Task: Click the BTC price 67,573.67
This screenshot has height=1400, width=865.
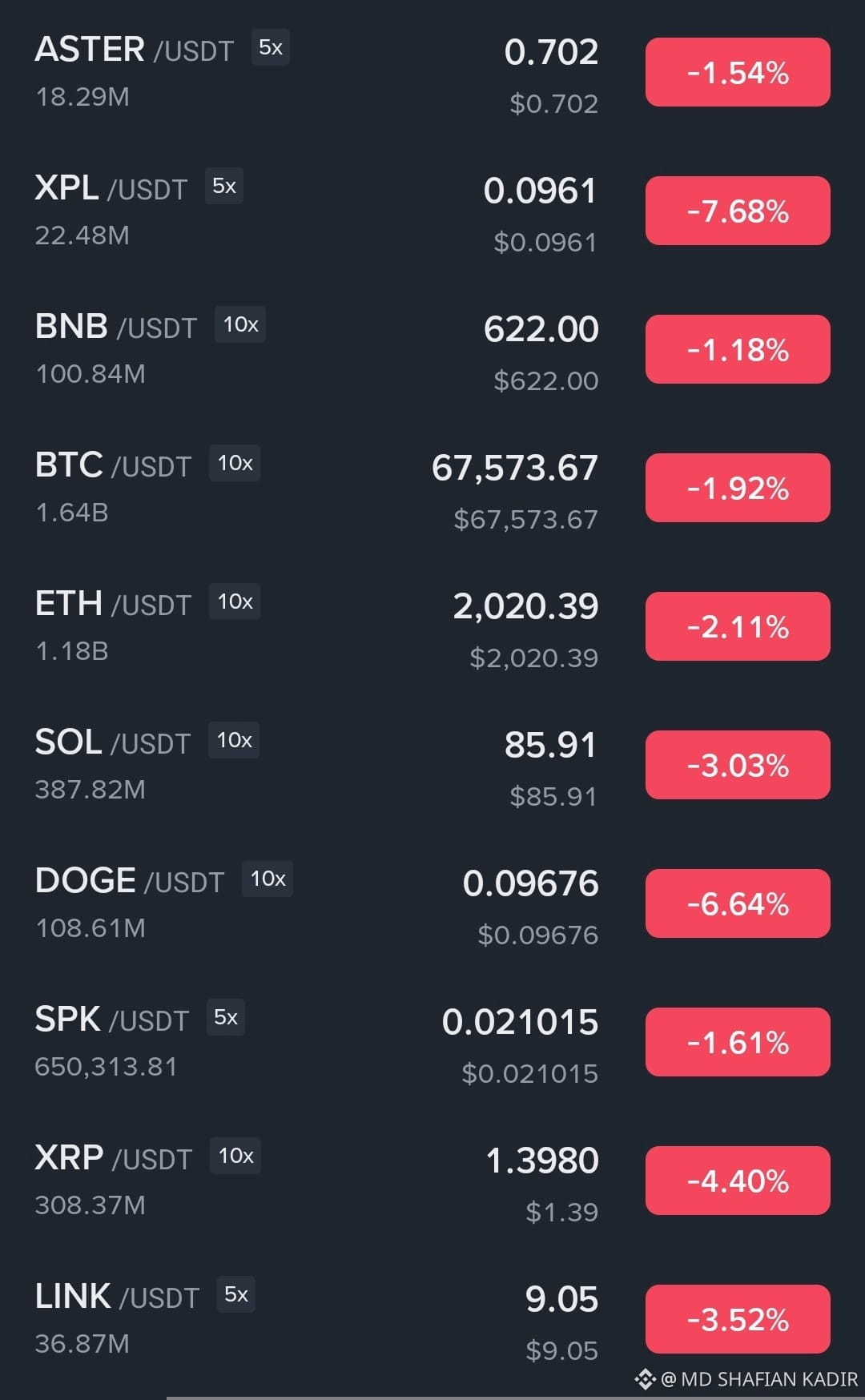Action: [x=515, y=469]
